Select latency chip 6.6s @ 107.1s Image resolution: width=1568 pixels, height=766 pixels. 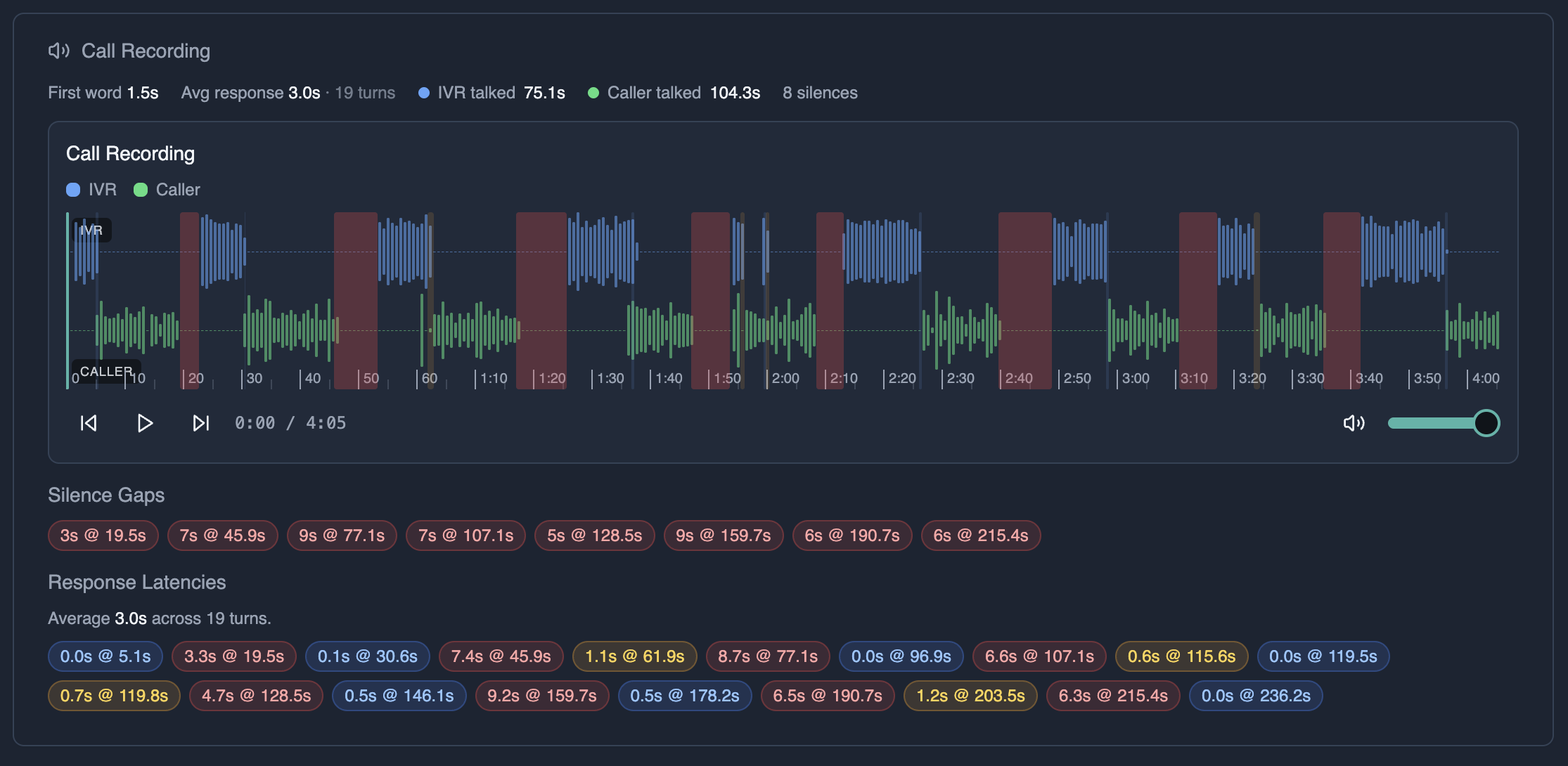(x=1039, y=656)
